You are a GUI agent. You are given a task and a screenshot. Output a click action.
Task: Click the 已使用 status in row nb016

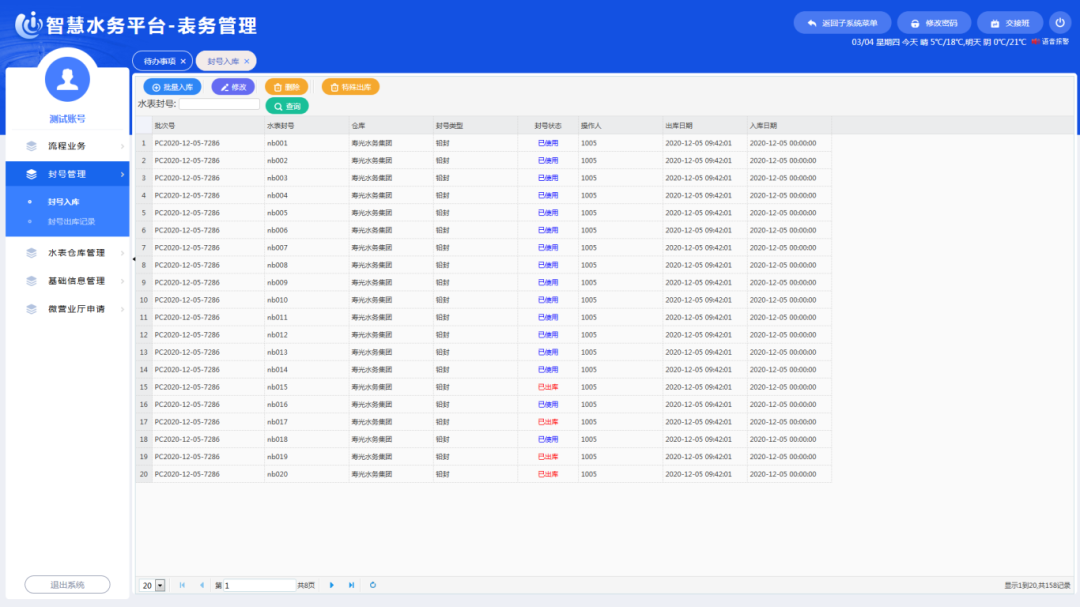[548, 404]
